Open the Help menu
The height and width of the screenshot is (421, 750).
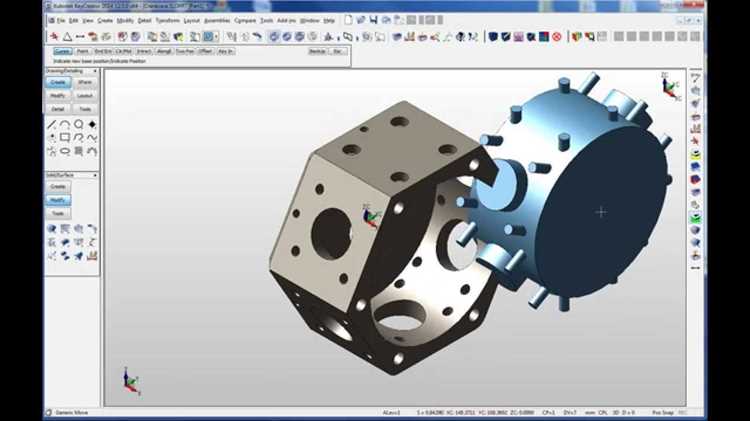[329, 21]
